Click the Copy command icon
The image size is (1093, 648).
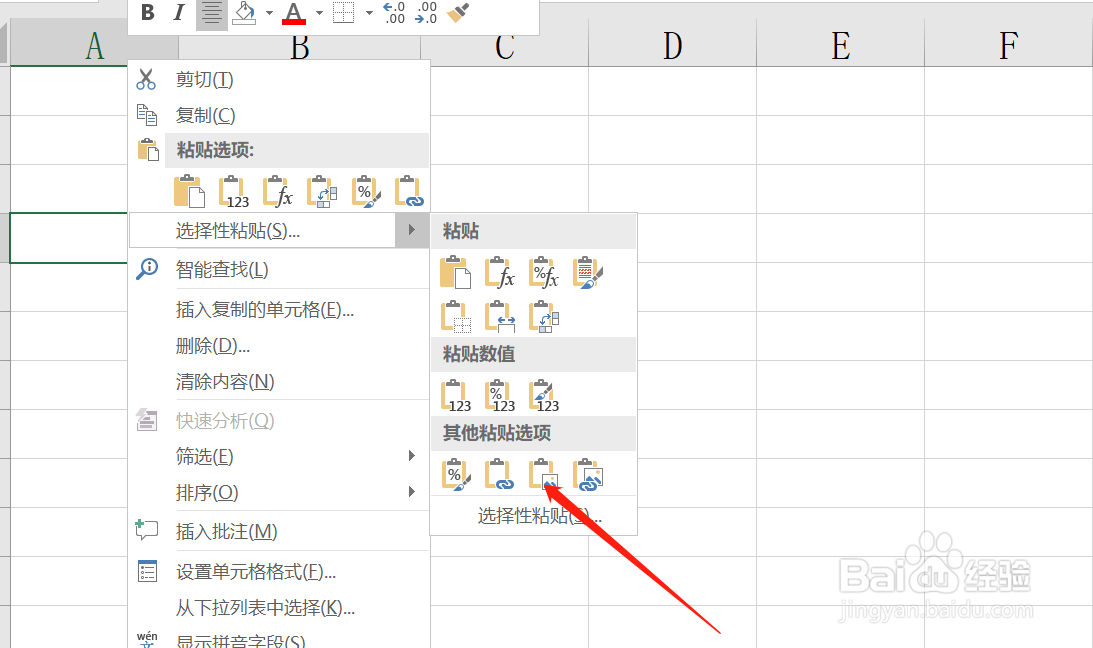(147, 114)
